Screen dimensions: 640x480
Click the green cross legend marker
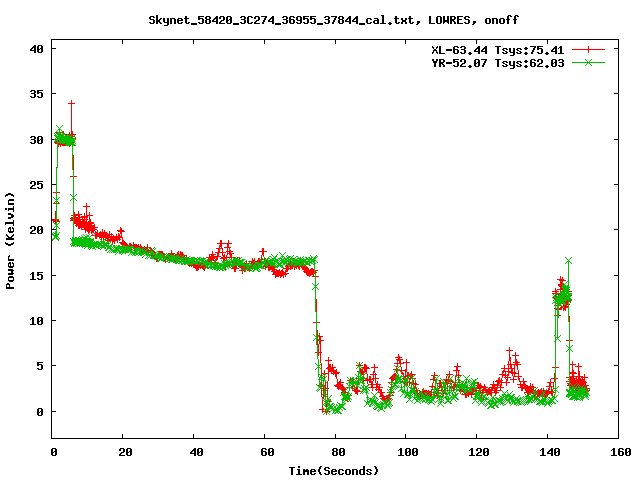[x=588, y=62]
